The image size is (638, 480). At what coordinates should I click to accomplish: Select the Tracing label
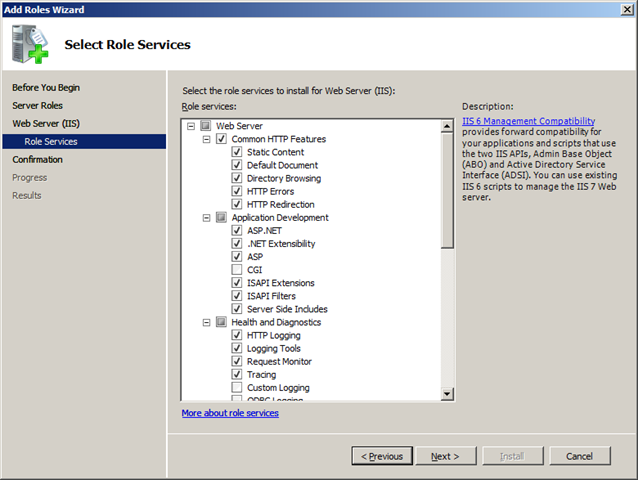coord(262,374)
